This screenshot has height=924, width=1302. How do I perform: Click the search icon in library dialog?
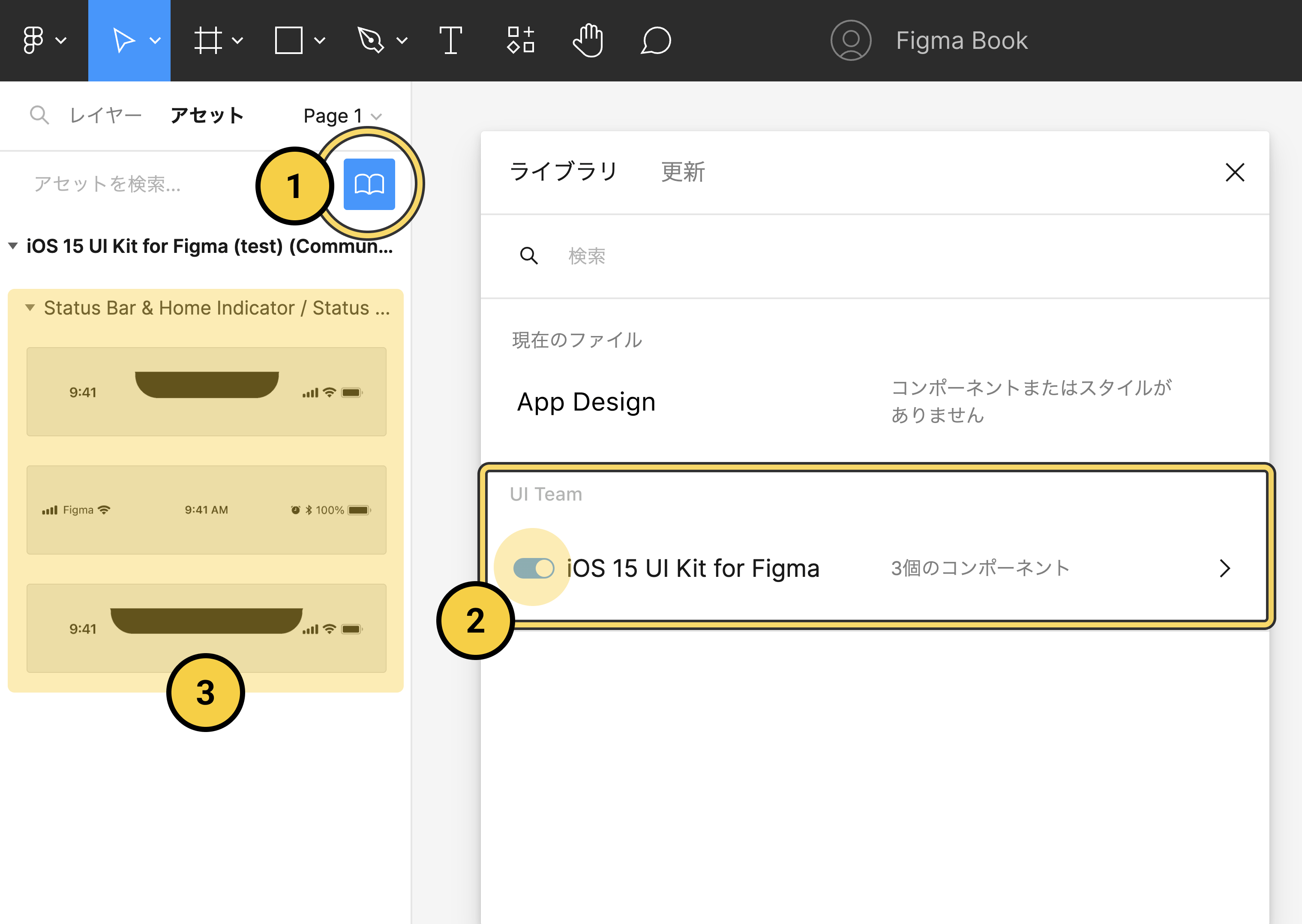click(x=529, y=256)
